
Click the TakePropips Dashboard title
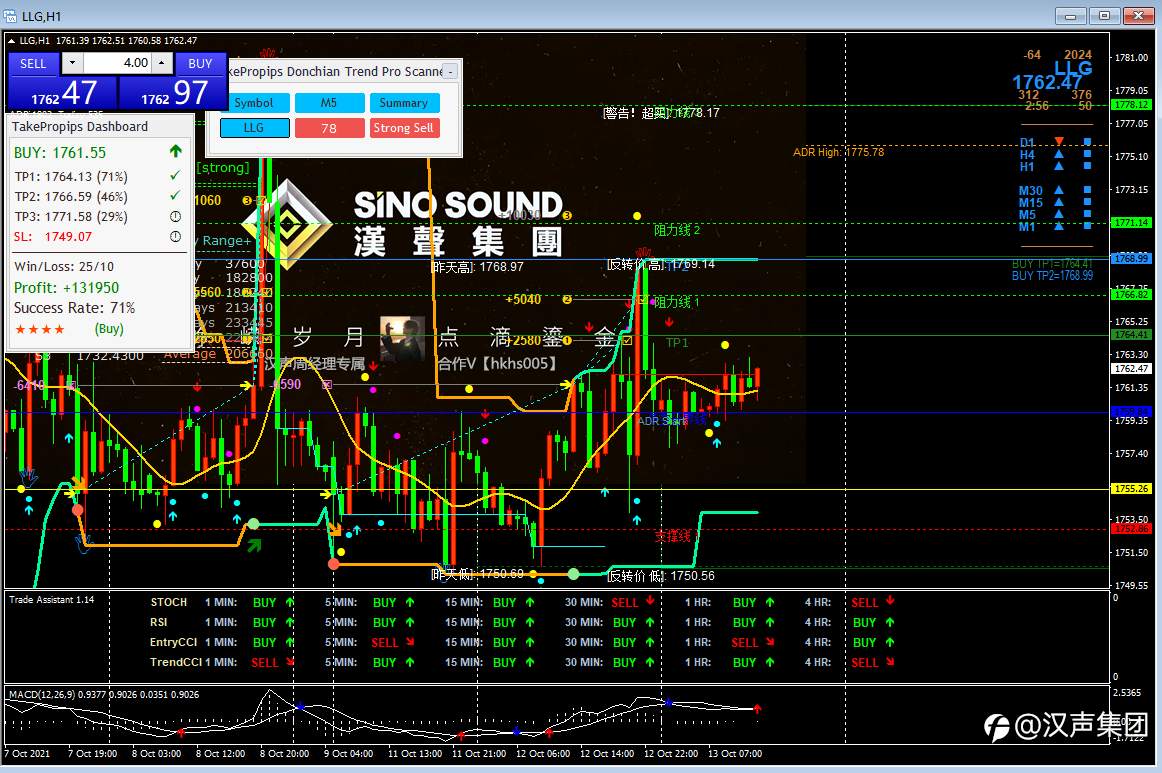tap(80, 126)
